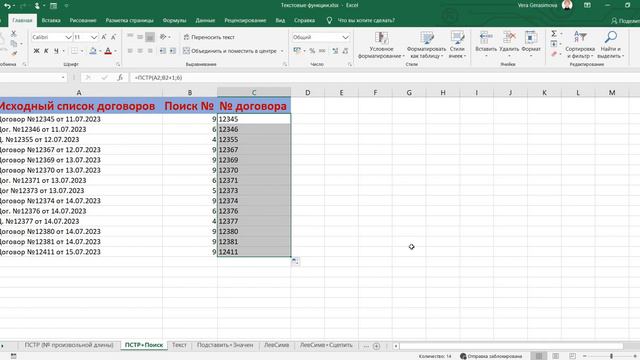Image resolution: width=640 pixels, height=360 pixels.
Task: Toggle bold Ж formatting
Action: [x=36, y=51]
